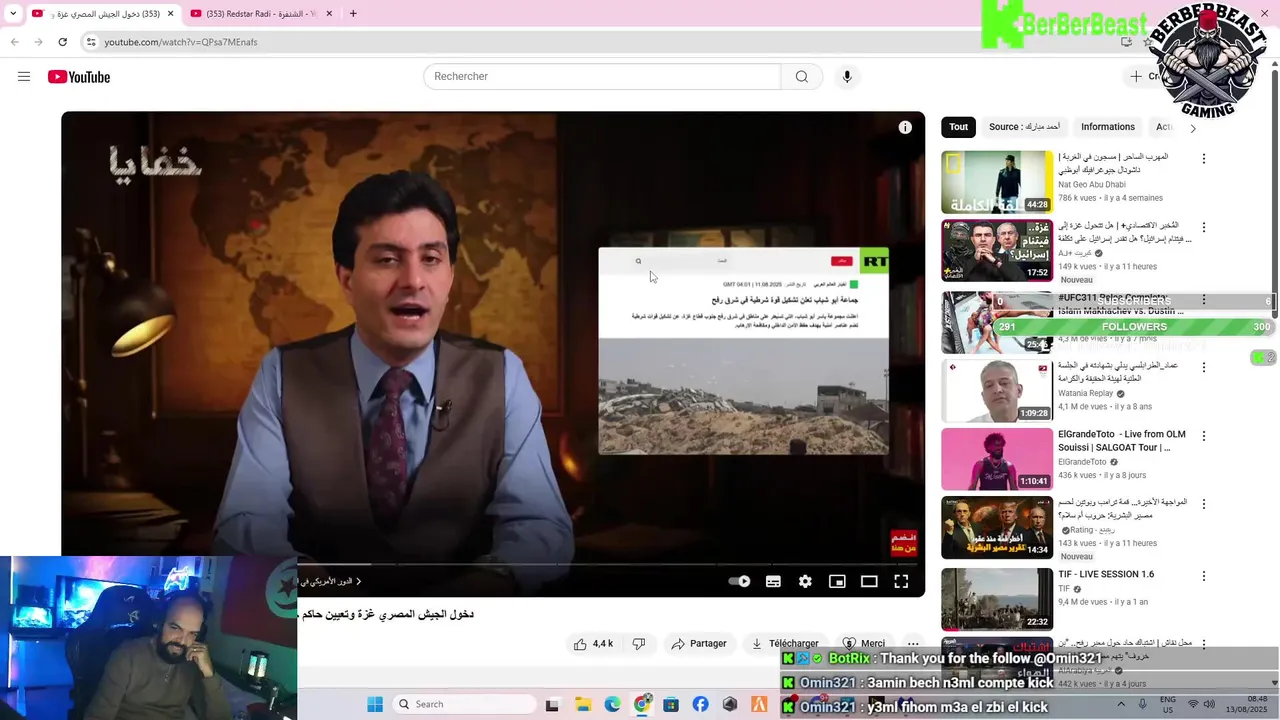The image size is (1280, 720).
Task: Open the 17:52 AJ+ video thumbnail
Action: tap(997, 251)
